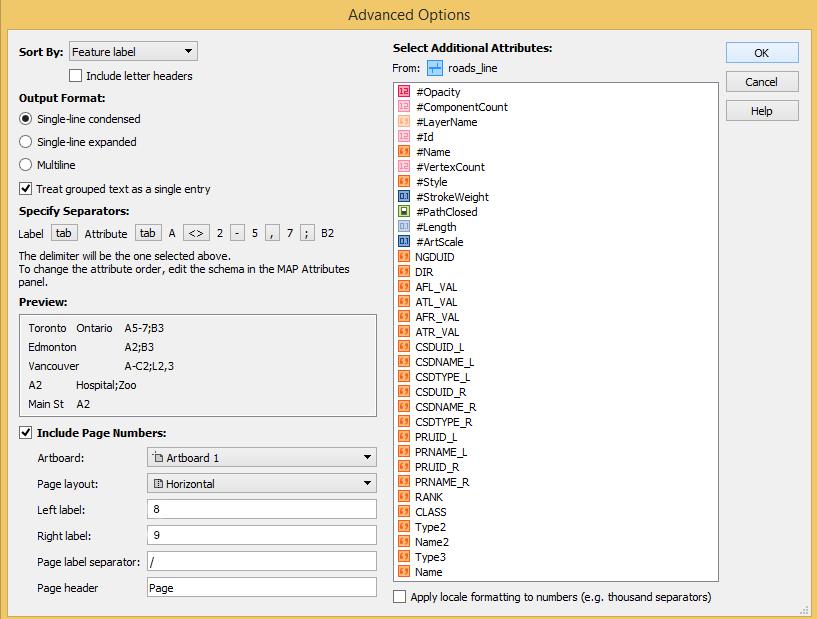Click the DIR string attribute icon
Viewport: 817px width, 619px height.
point(404,272)
